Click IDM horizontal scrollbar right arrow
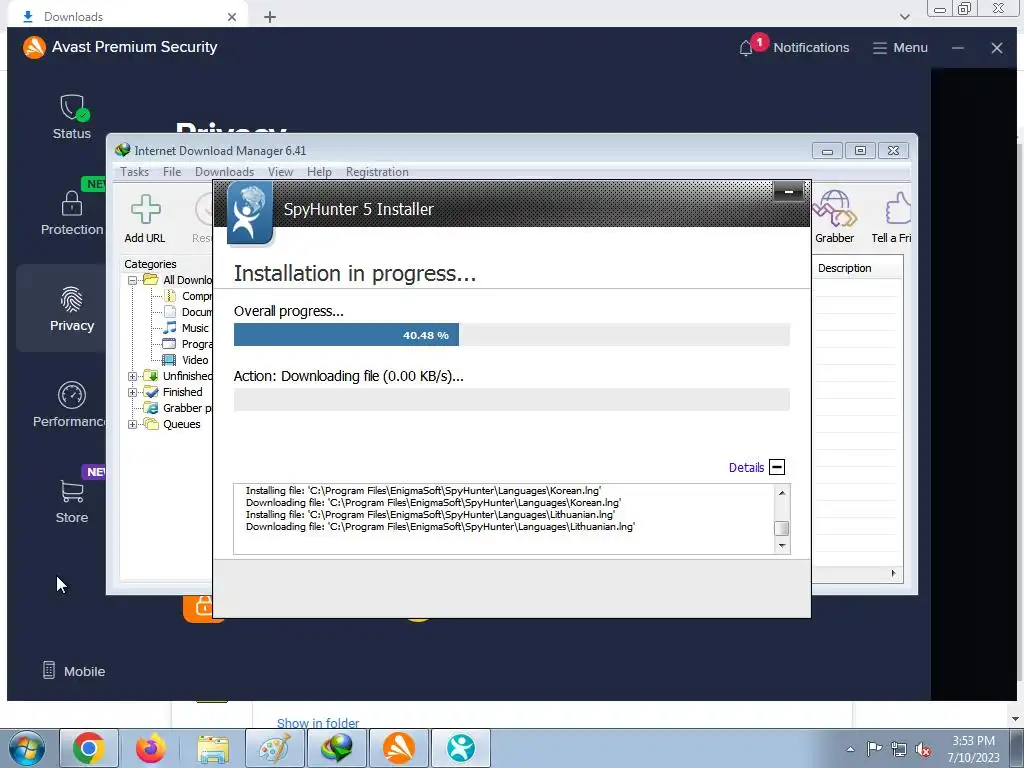This screenshot has height=768, width=1024. 893,573
